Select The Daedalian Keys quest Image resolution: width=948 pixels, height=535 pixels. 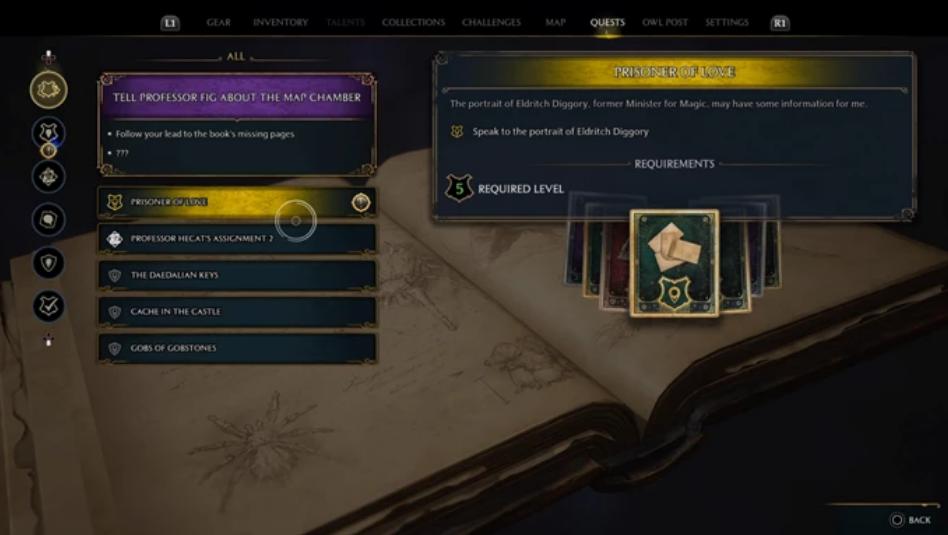point(237,275)
